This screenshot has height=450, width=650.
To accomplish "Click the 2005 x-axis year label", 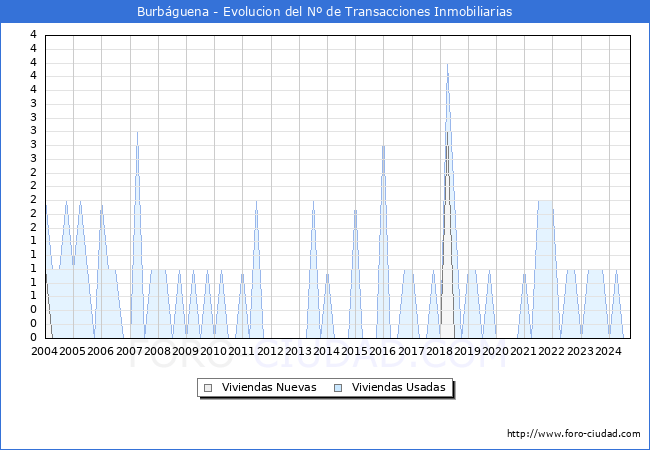I will [x=73, y=351].
